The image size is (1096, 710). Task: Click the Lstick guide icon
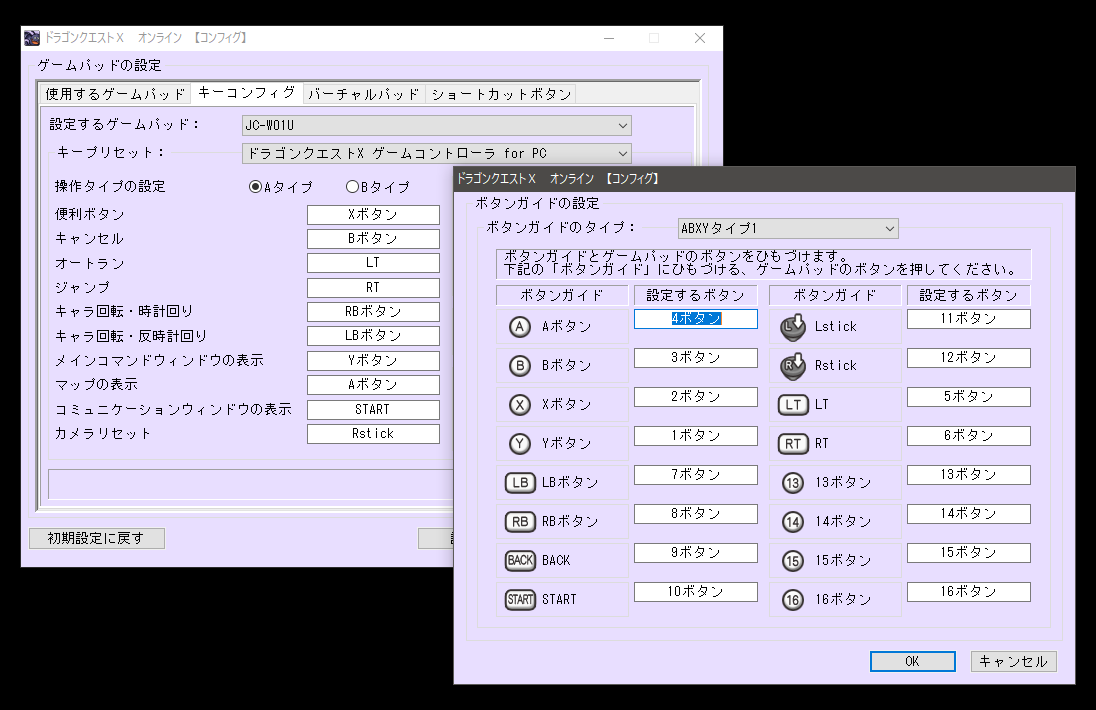click(793, 326)
